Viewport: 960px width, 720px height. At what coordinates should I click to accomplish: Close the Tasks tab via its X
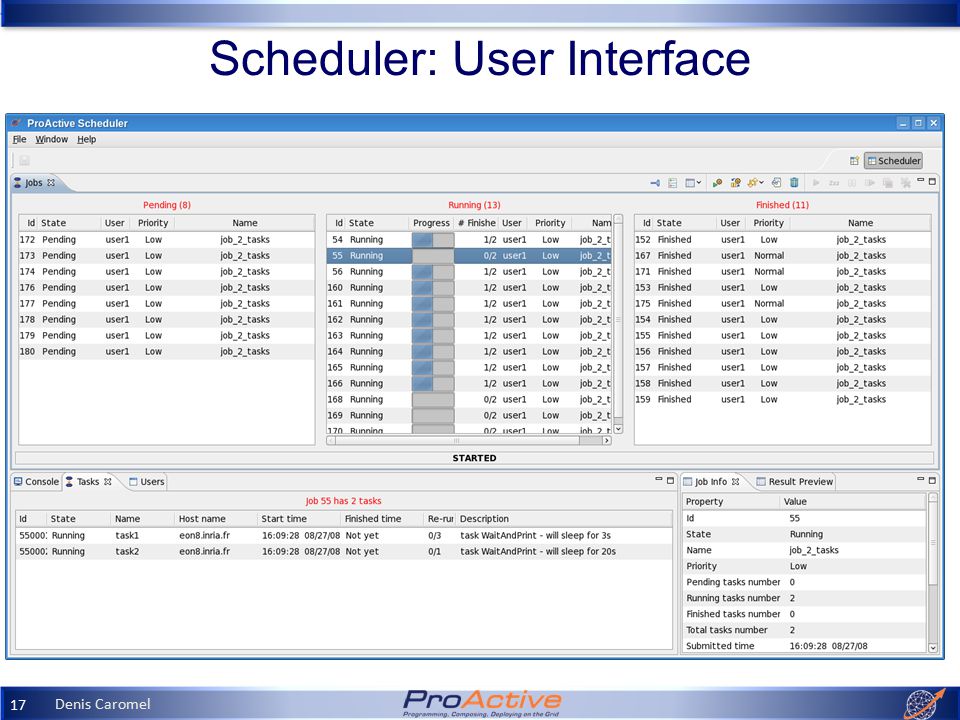[x=107, y=481]
